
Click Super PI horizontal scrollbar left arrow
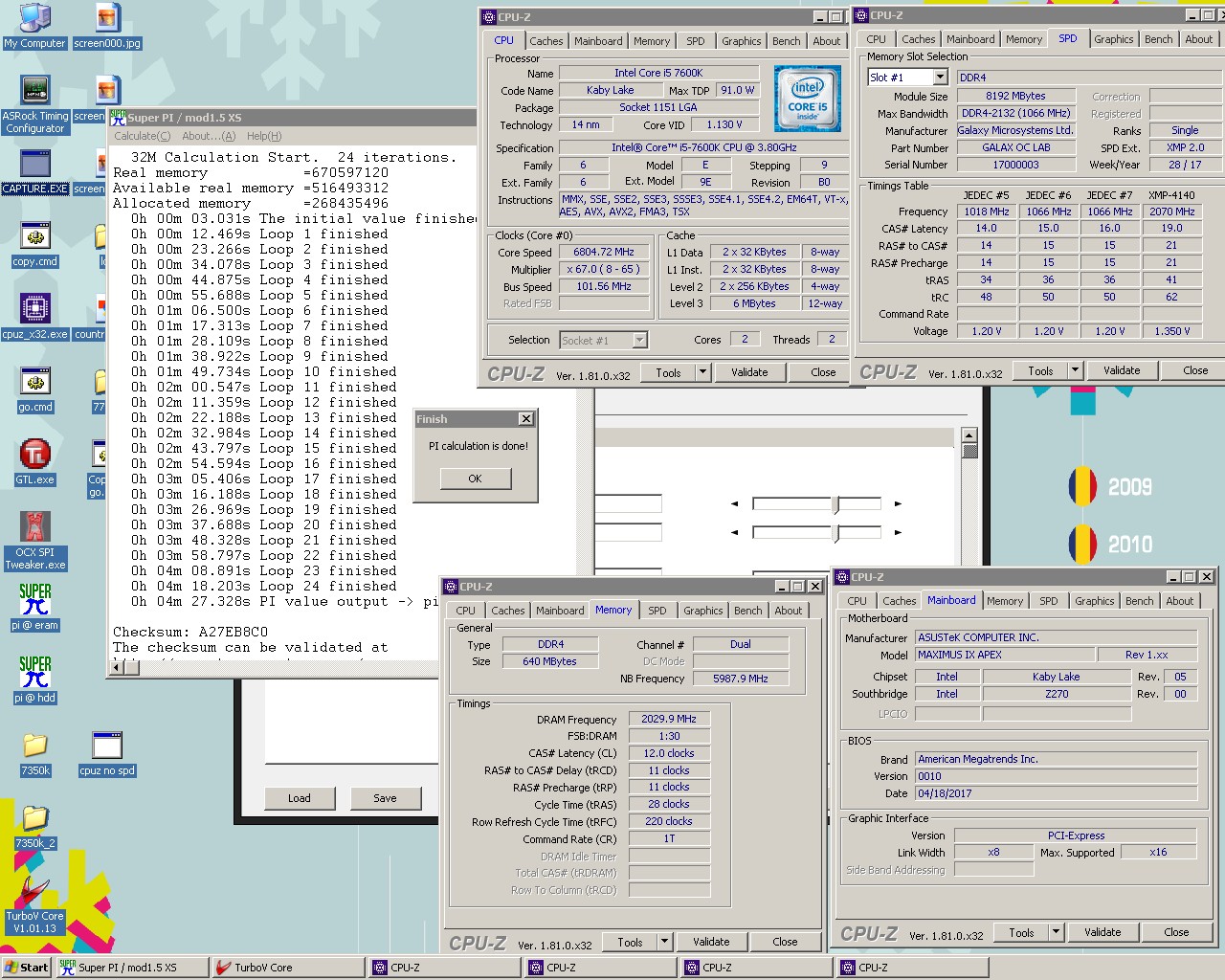[119, 667]
